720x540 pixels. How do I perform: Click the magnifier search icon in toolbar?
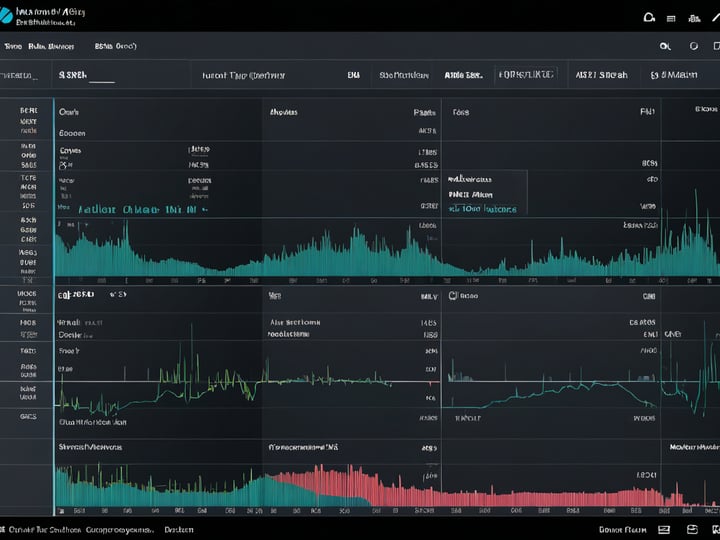pos(665,46)
